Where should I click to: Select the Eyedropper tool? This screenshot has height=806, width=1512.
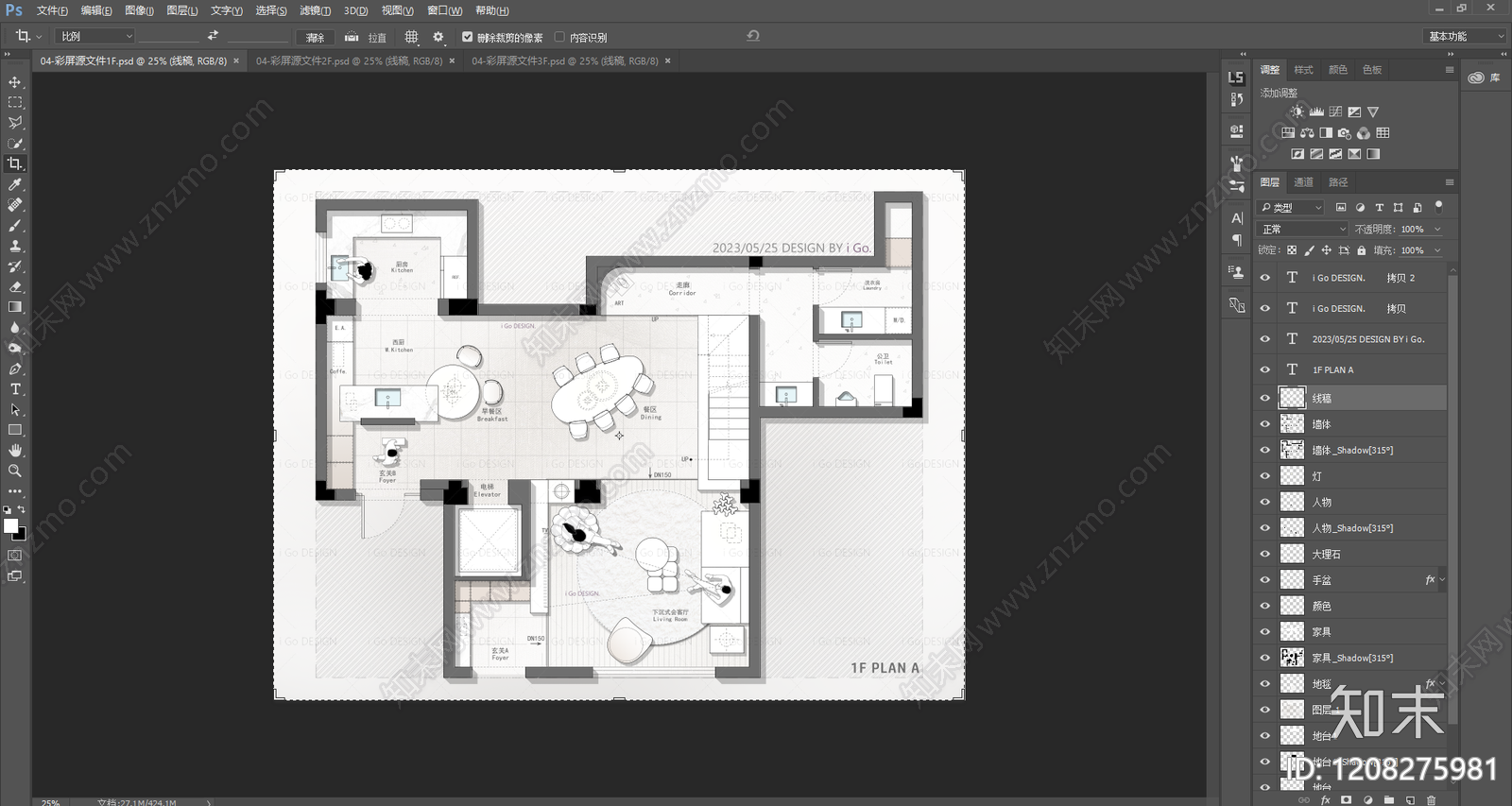[15, 184]
